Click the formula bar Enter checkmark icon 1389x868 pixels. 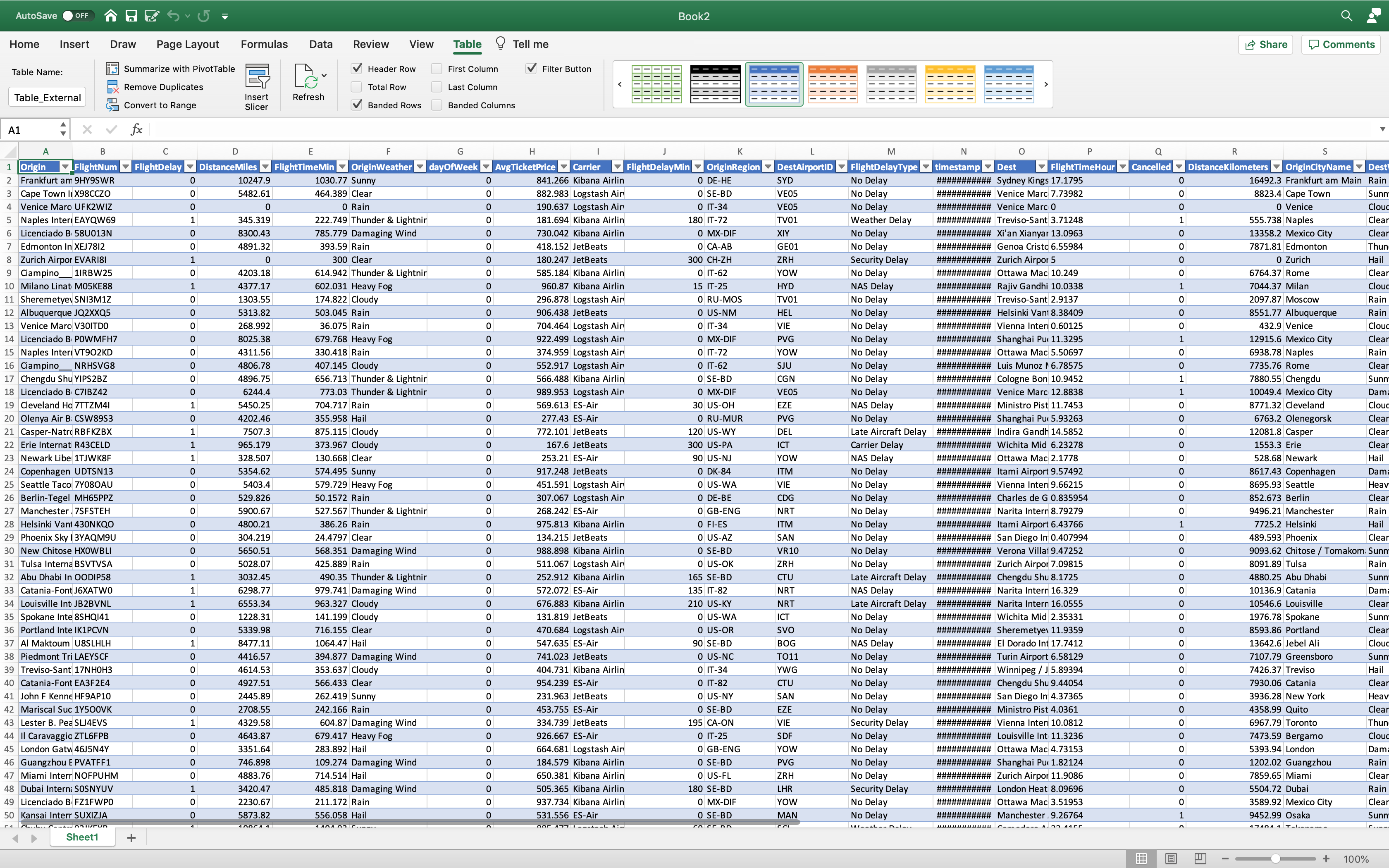[x=111, y=130]
